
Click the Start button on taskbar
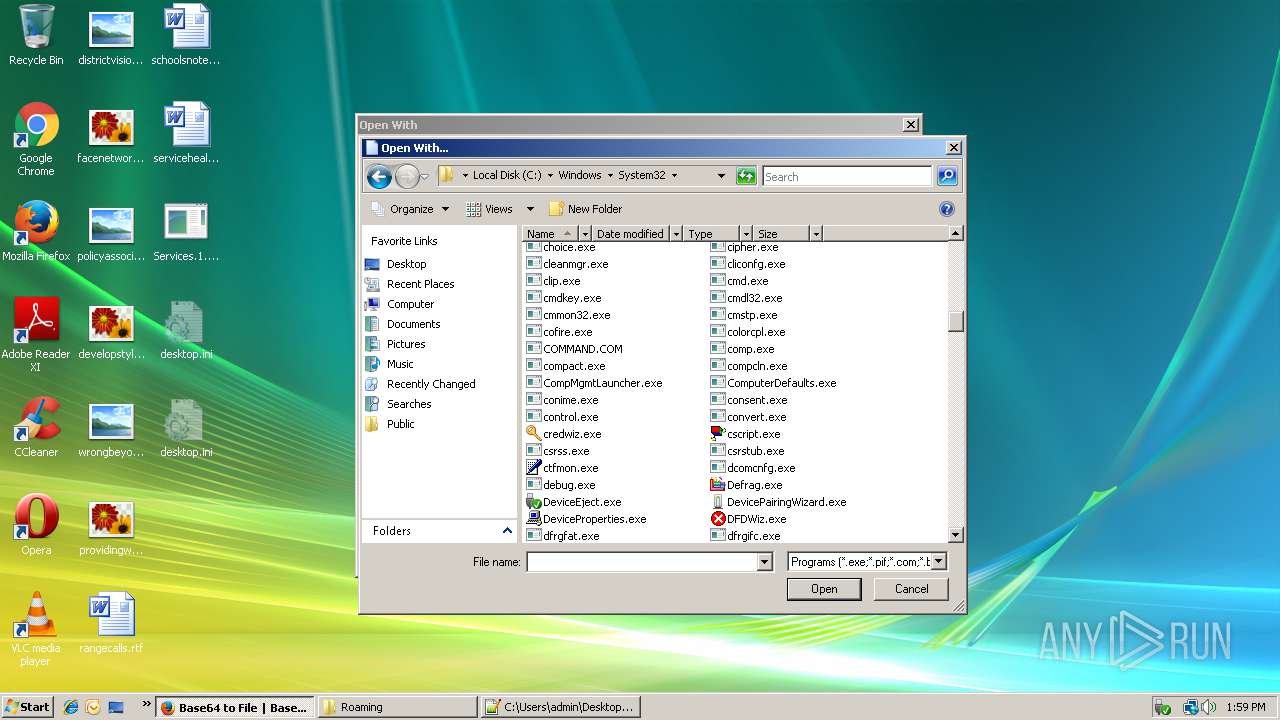27,707
